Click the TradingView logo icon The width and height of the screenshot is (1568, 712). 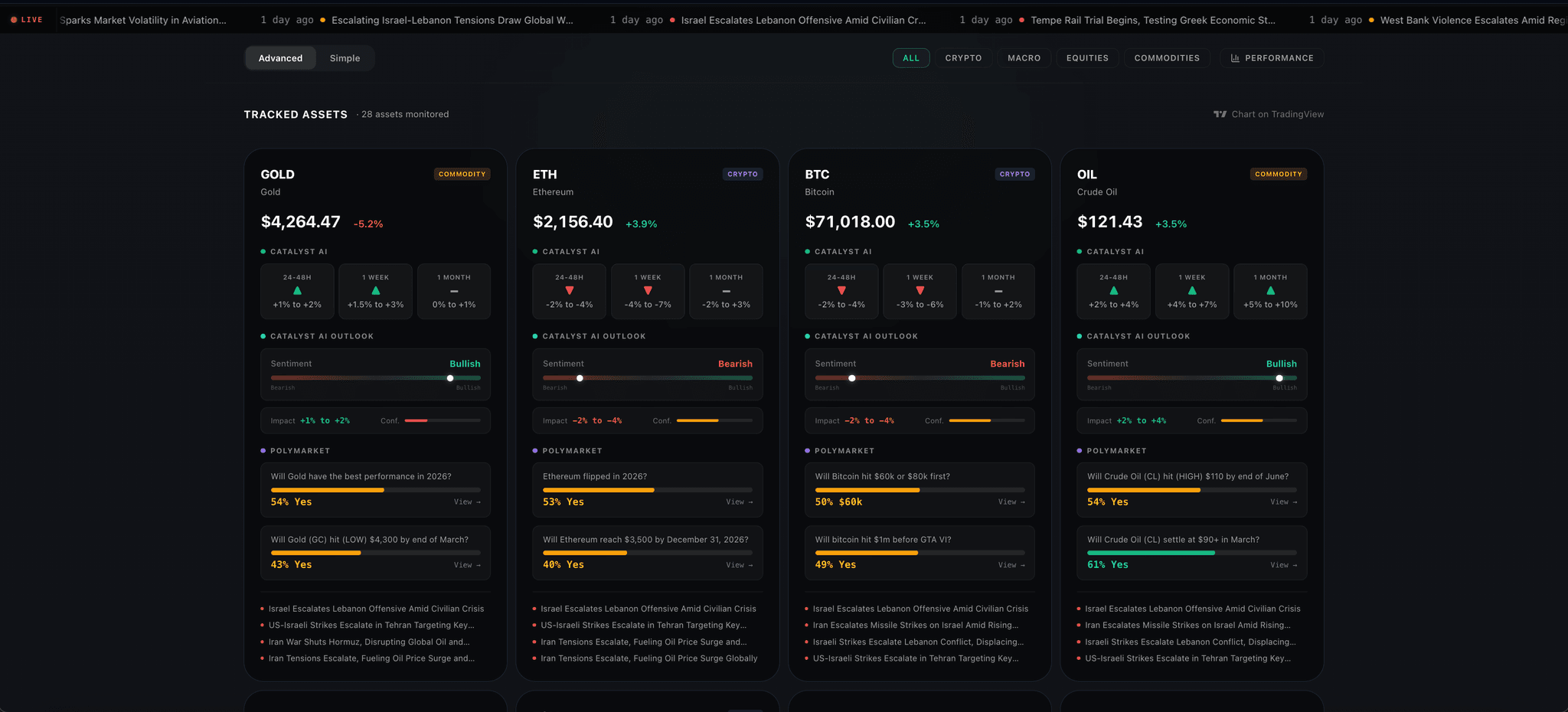pyautogui.click(x=1220, y=114)
